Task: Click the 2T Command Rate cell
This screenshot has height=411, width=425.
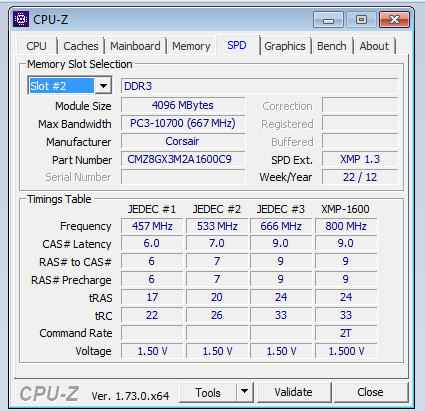Action: tap(346, 333)
